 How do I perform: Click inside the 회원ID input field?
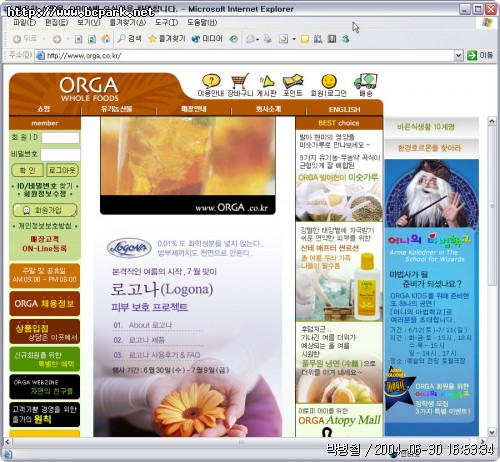(60, 138)
